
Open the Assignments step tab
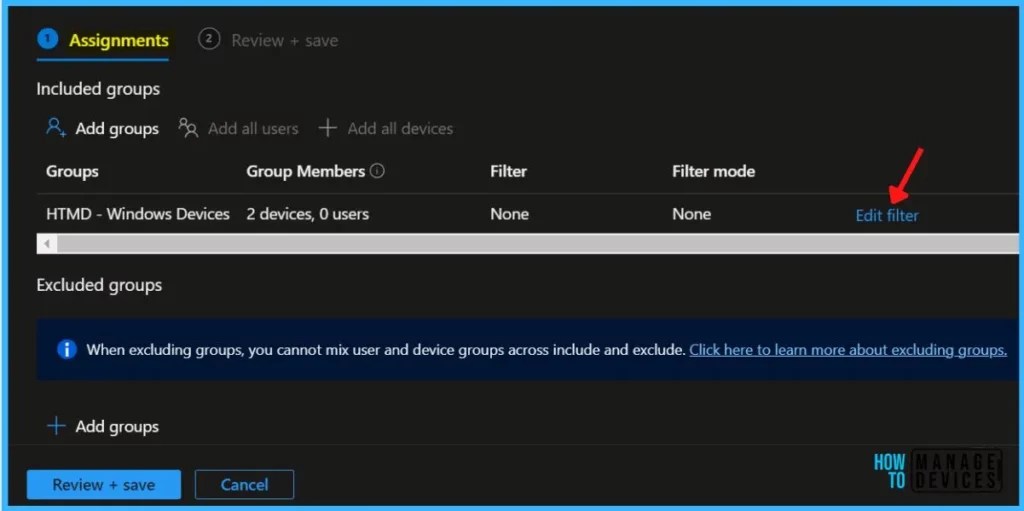coord(103,41)
